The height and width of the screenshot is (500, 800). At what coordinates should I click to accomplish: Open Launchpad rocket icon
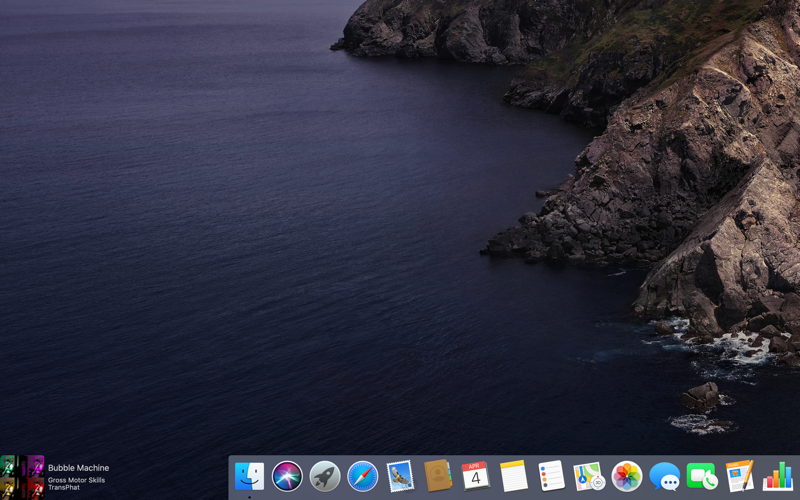[325, 476]
